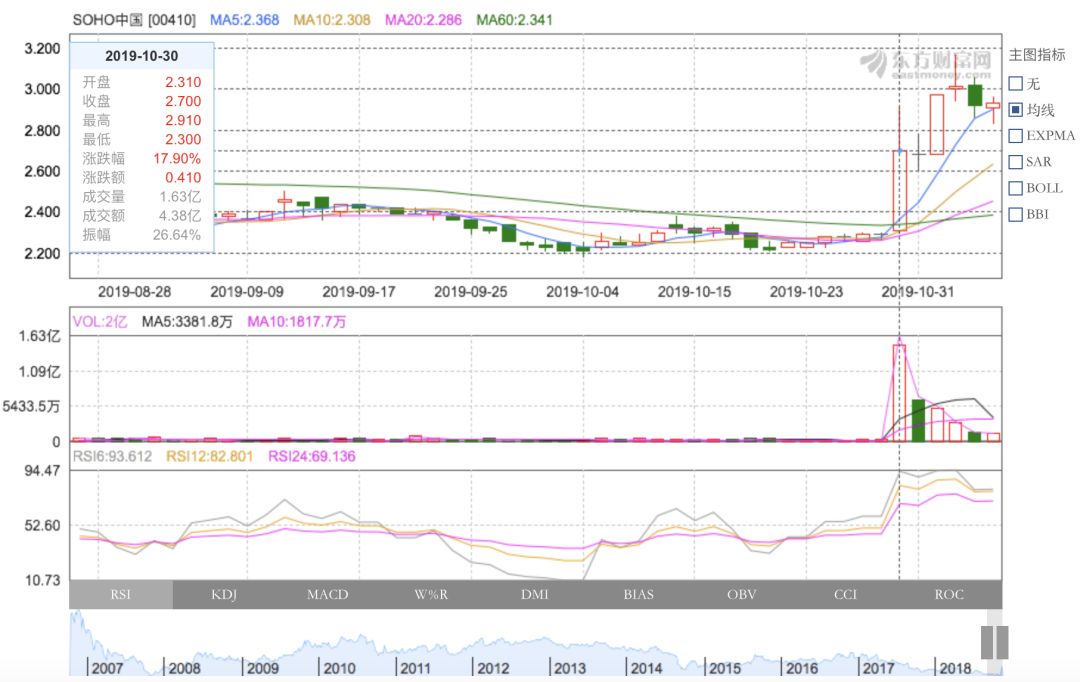Click the 2019-10-30 tooltip date header
This screenshot has height=682, width=1080.
tap(142, 56)
